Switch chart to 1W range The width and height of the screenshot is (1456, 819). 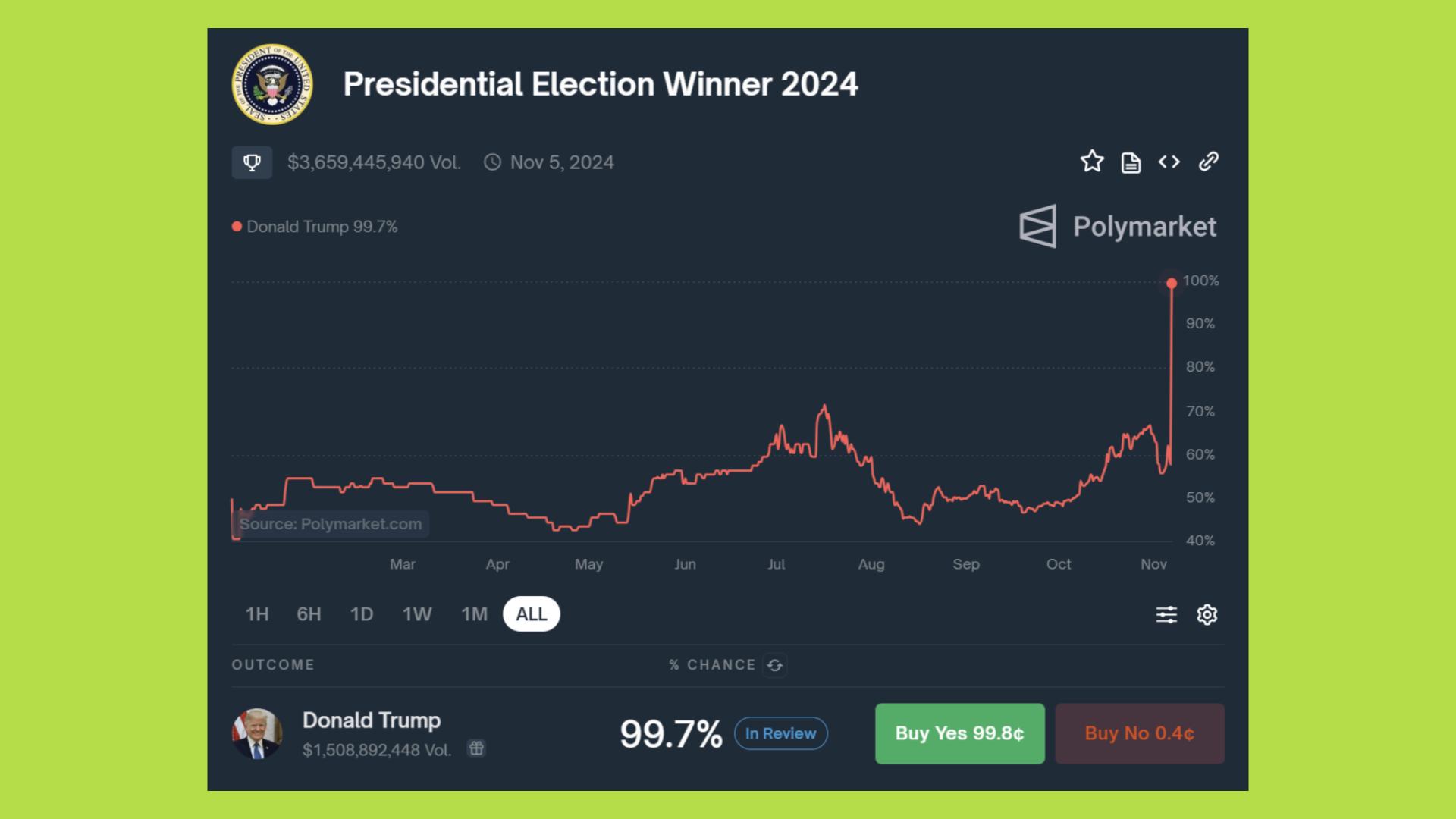[417, 614]
